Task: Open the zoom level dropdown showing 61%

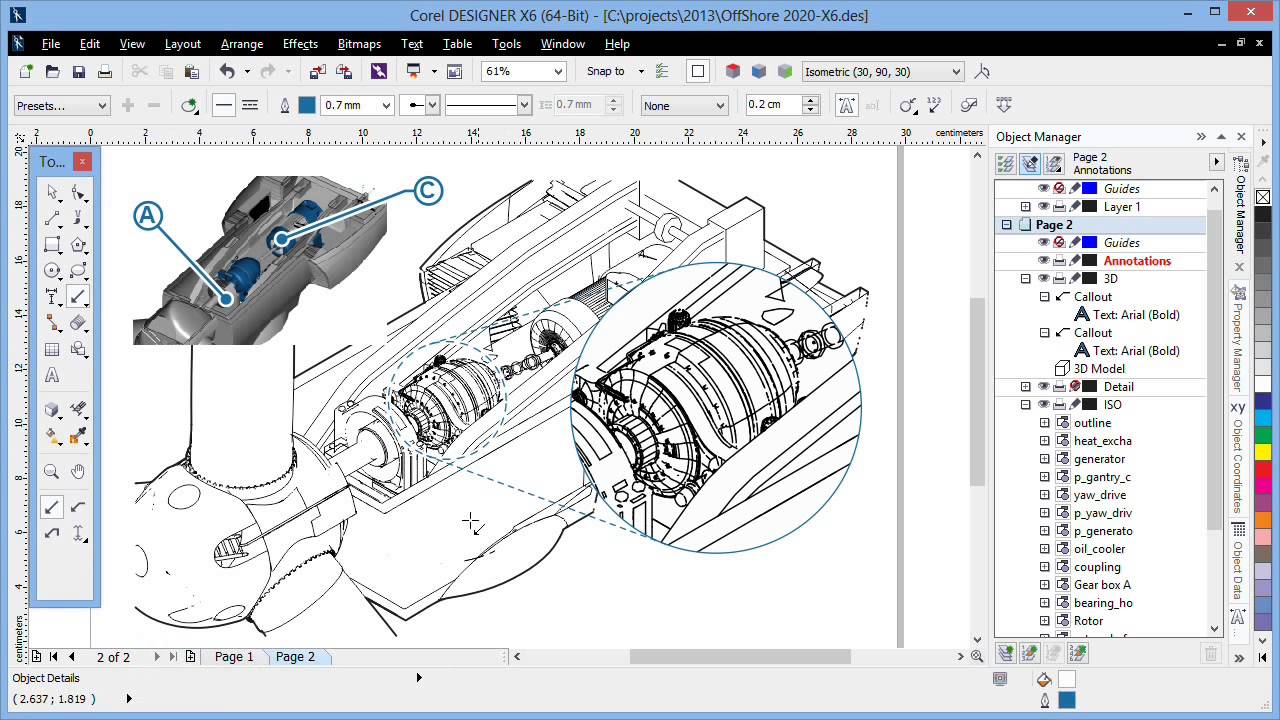Action: click(558, 71)
